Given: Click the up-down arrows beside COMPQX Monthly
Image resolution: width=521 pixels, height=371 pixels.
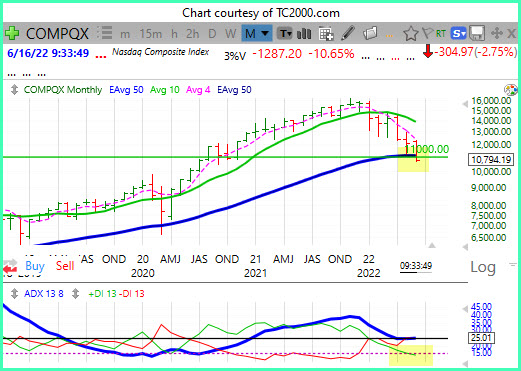Looking at the screenshot, I should point(14,90).
